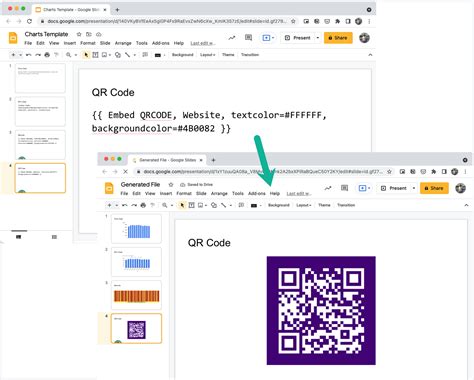
Task: Star the Charts Template presentation
Action: 79,34
